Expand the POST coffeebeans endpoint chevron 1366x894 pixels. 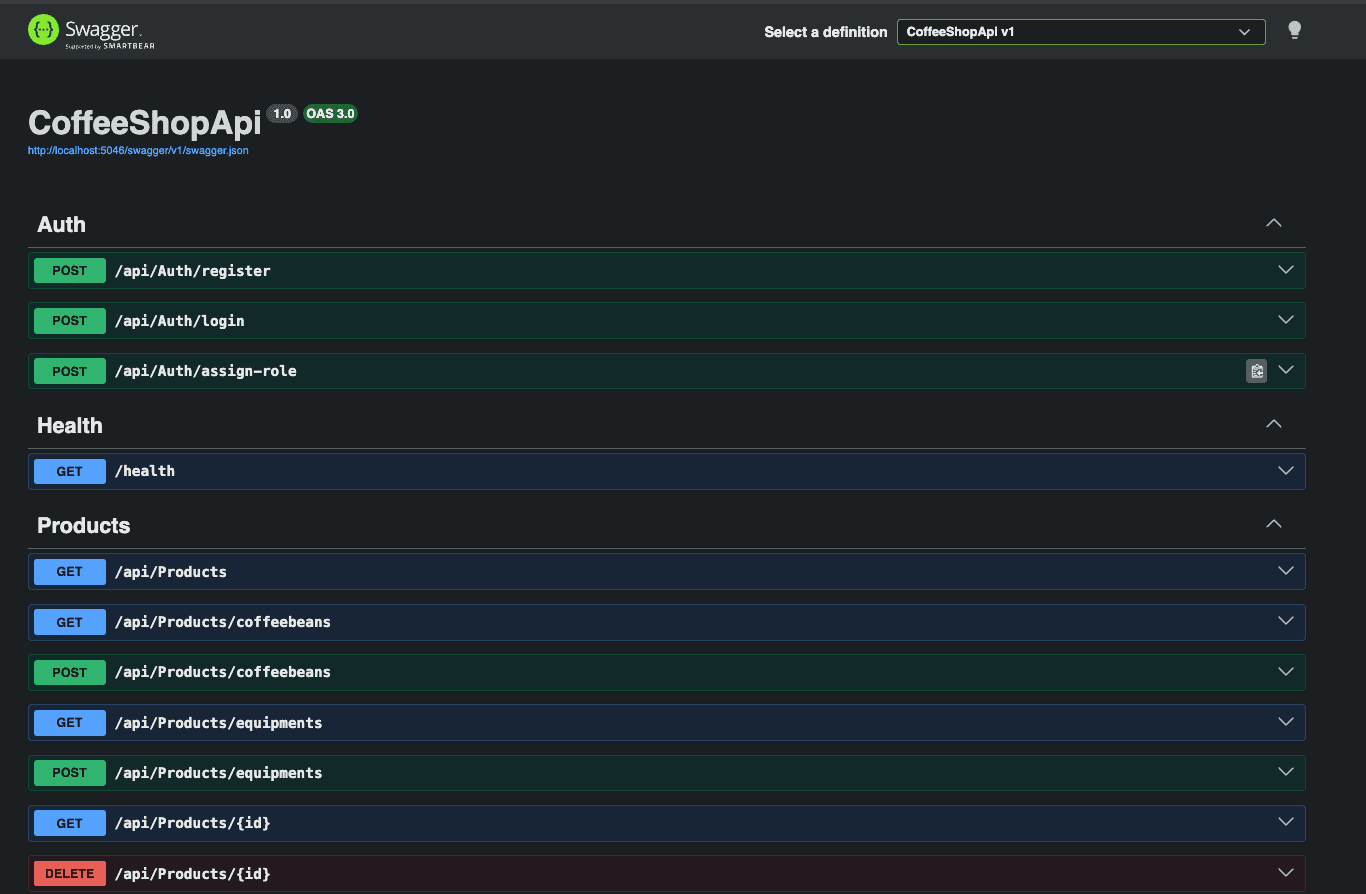tap(1286, 671)
